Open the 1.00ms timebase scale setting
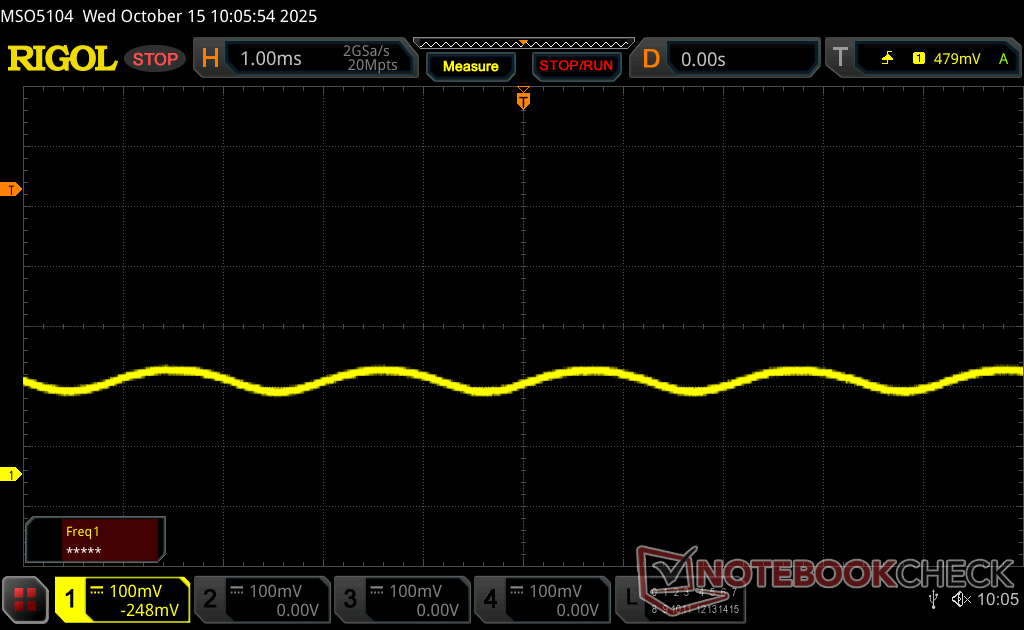Screen dimensions: 1024x630 pos(271,59)
